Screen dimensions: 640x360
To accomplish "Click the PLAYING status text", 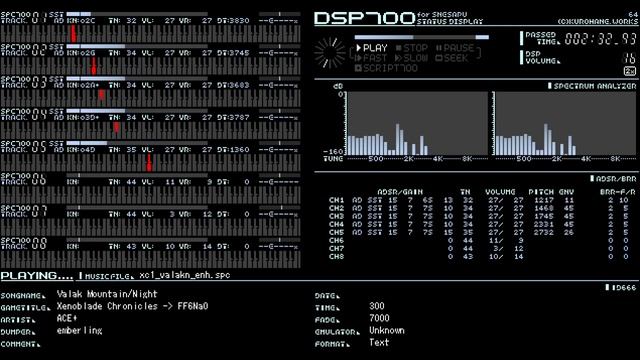I will tap(37, 276).
